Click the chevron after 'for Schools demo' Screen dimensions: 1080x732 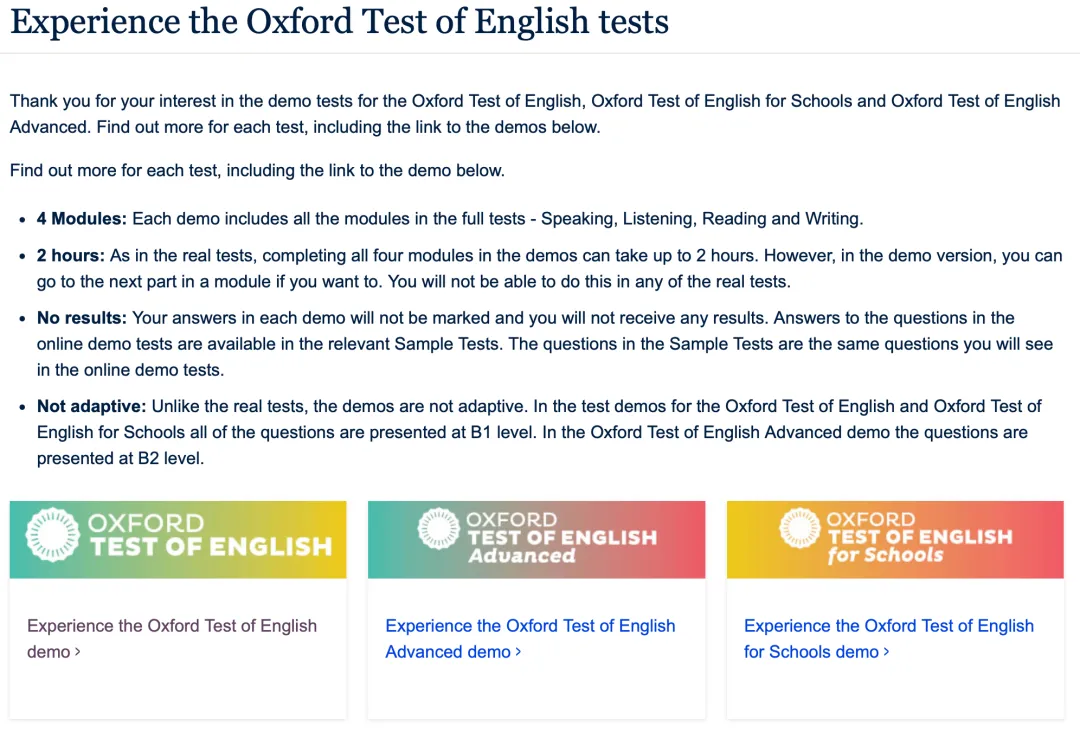(x=886, y=652)
